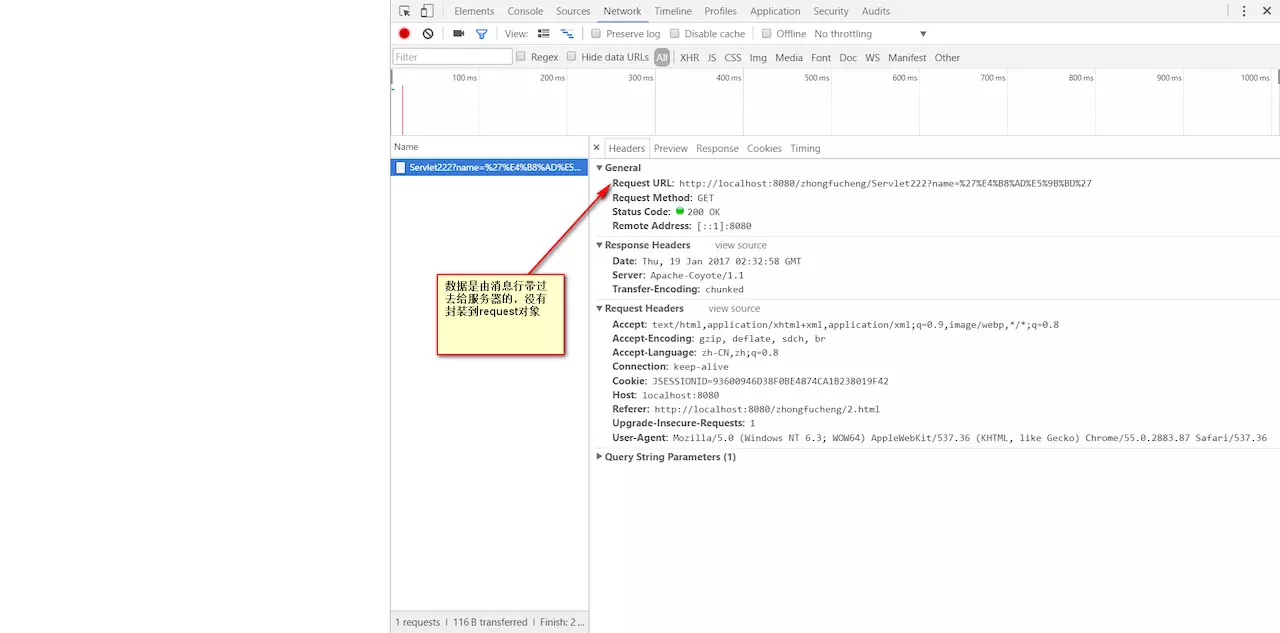
Task: Open the Elements tab
Action: click(474, 11)
